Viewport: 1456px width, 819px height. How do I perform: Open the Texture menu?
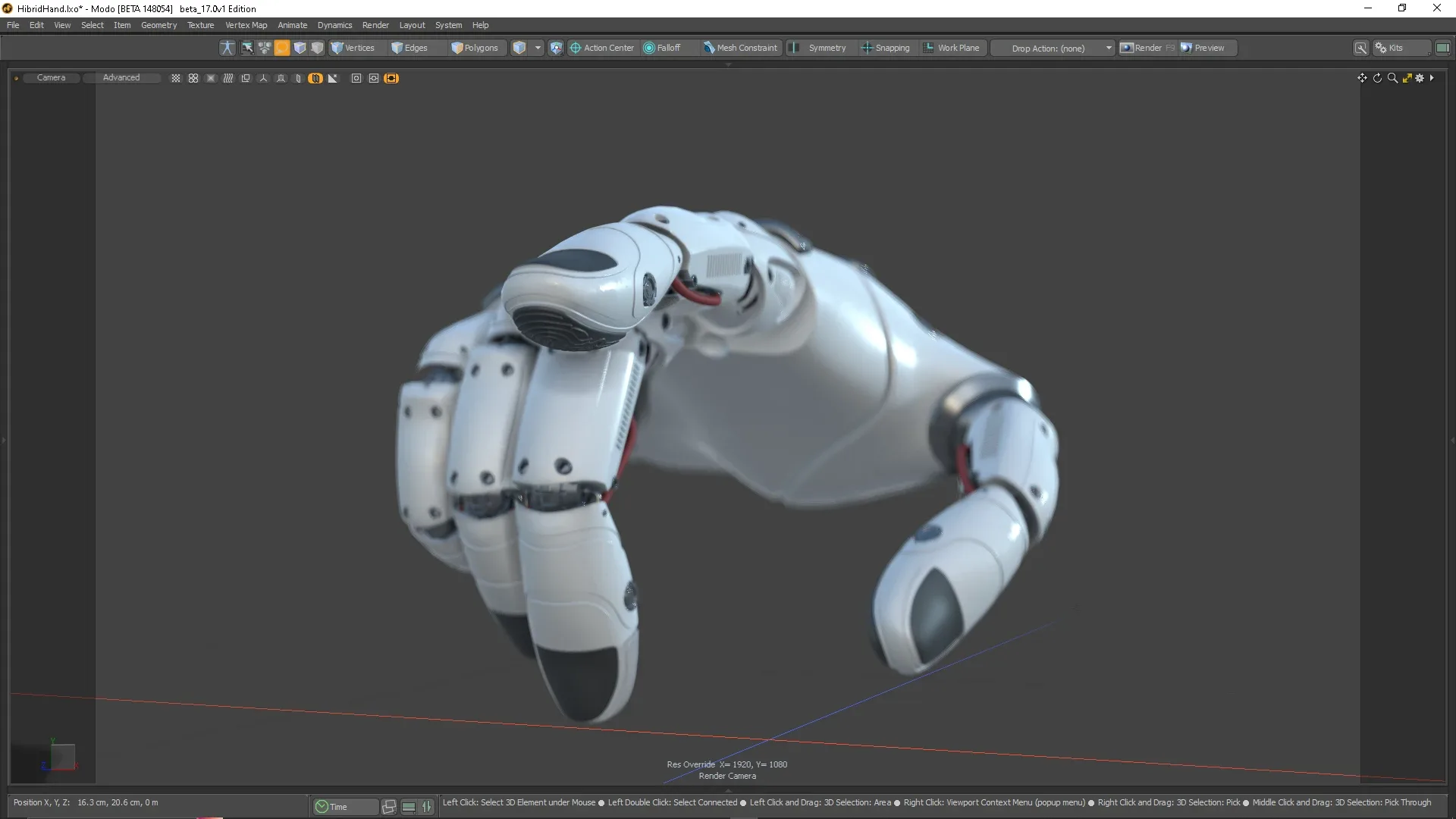[201, 25]
